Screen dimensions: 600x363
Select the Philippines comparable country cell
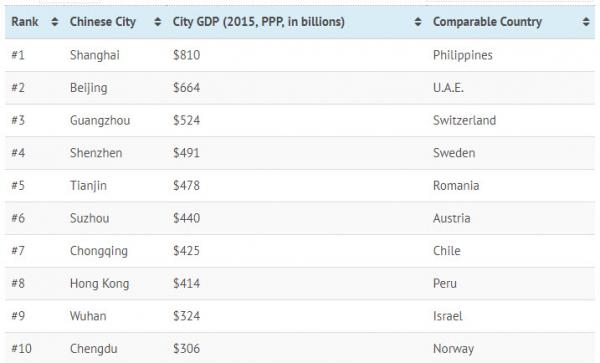(463, 55)
